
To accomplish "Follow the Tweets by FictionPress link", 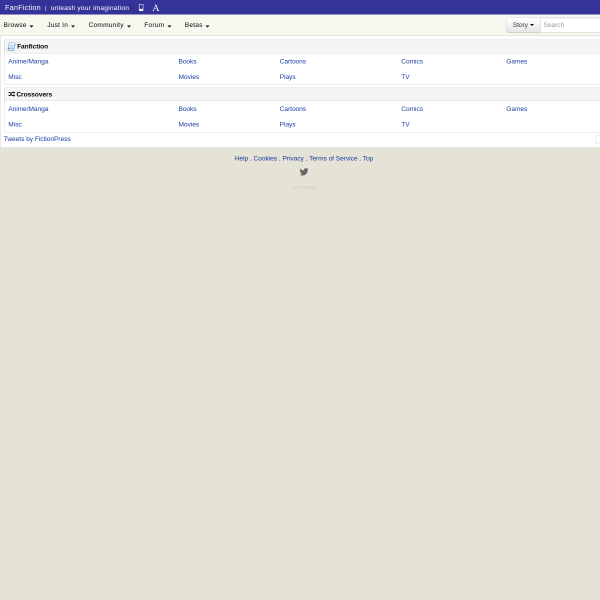I will coord(37,139).
